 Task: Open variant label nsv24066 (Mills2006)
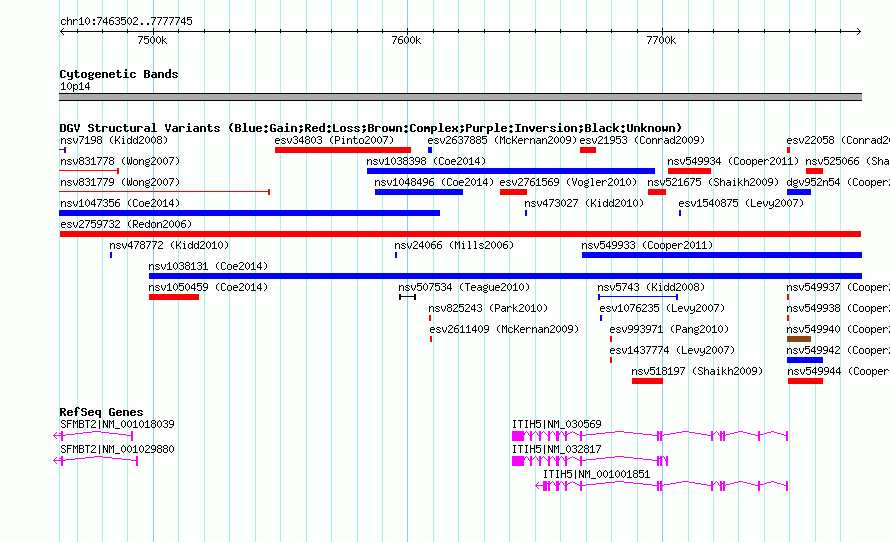[454, 245]
